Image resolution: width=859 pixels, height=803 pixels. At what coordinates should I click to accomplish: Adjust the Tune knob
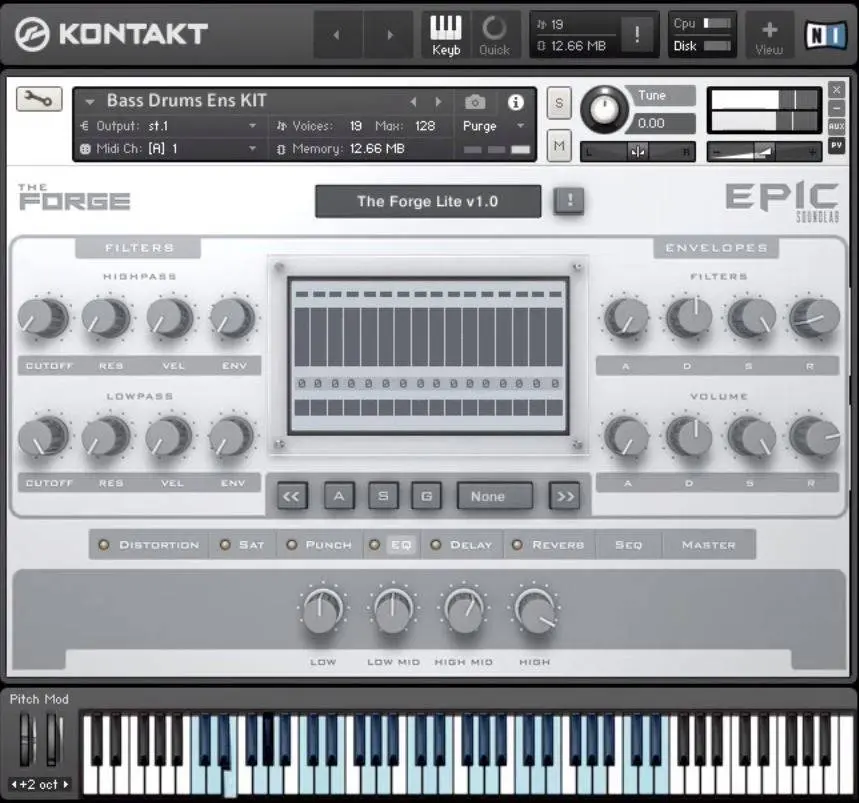tap(604, 108)
